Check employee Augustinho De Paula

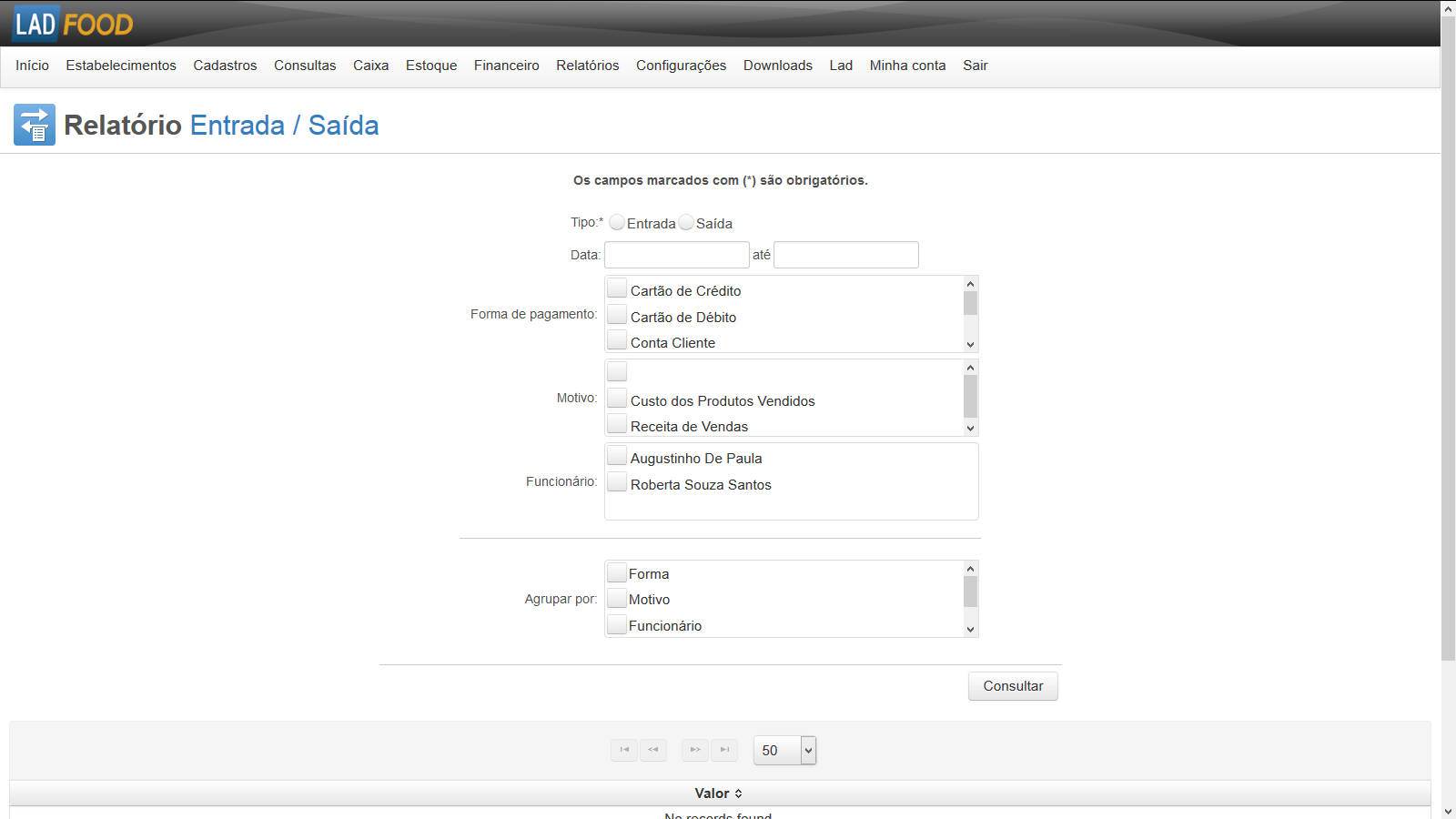point(617,456)
